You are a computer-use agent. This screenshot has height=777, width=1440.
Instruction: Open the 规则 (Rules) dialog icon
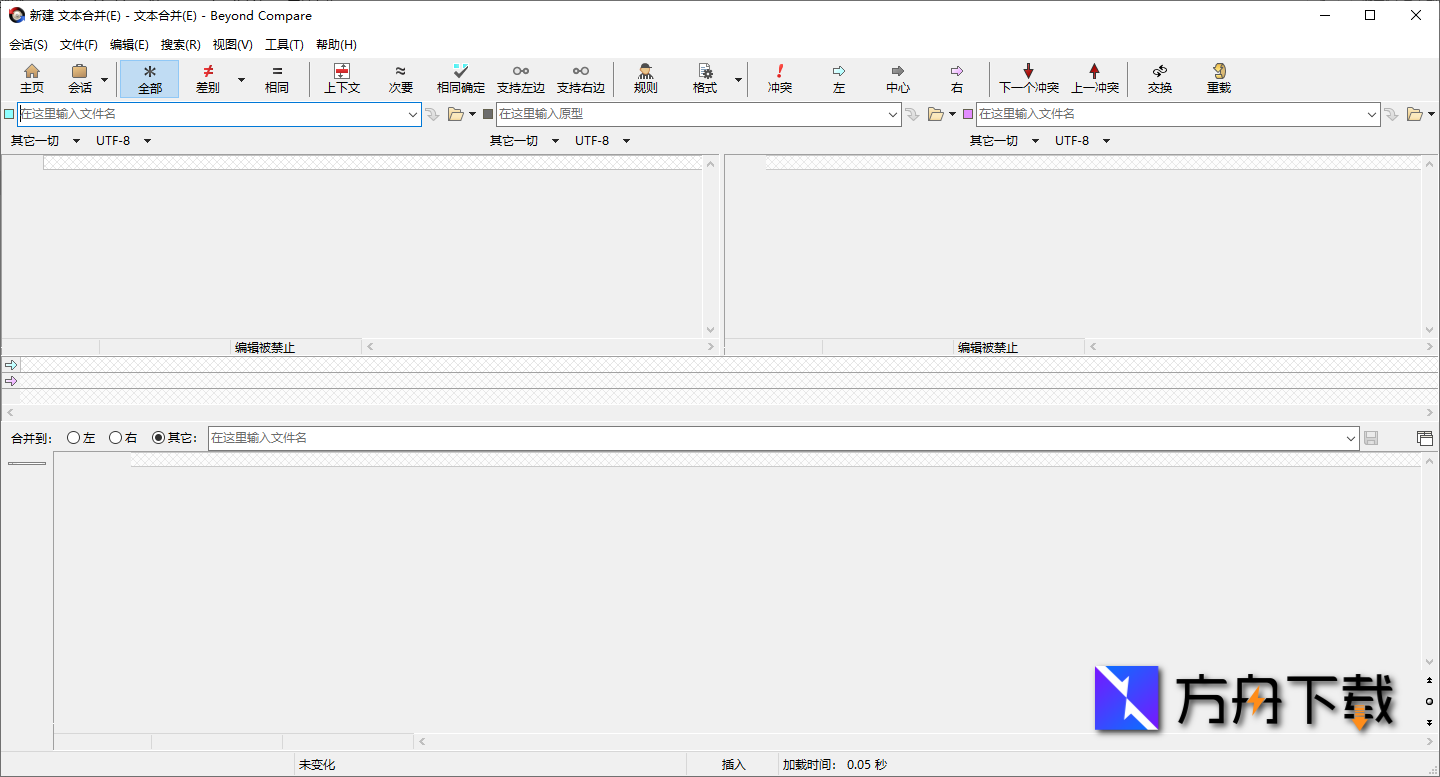[x=645, y=78]
